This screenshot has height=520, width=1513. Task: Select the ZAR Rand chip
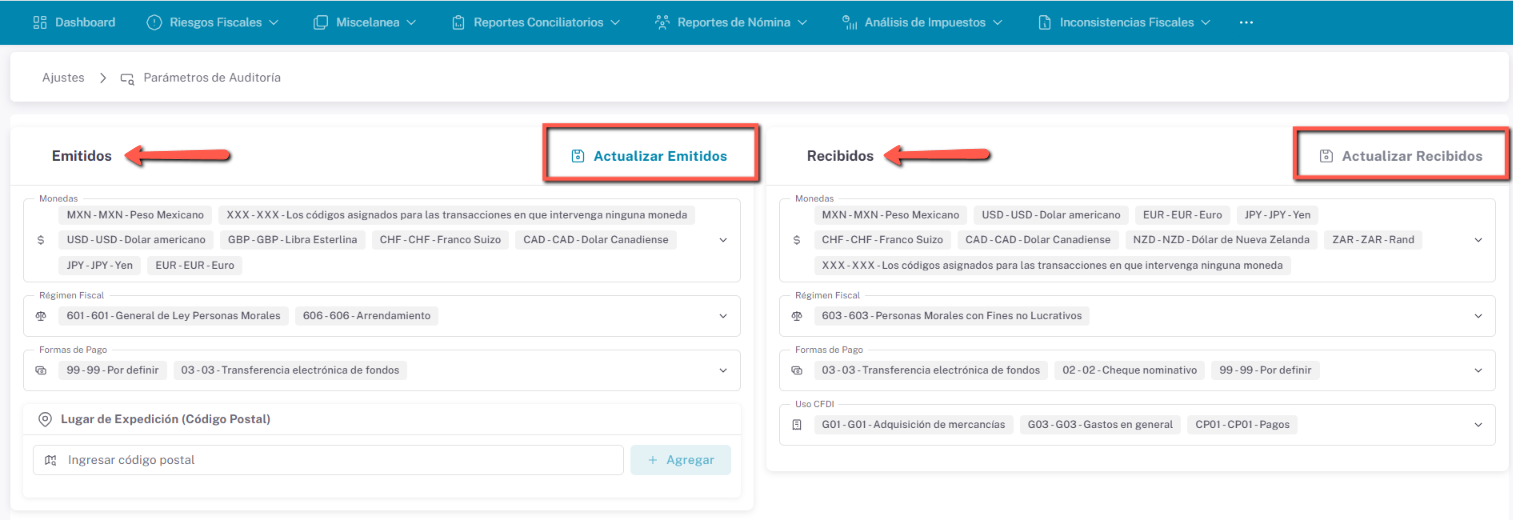[1372, 240]
